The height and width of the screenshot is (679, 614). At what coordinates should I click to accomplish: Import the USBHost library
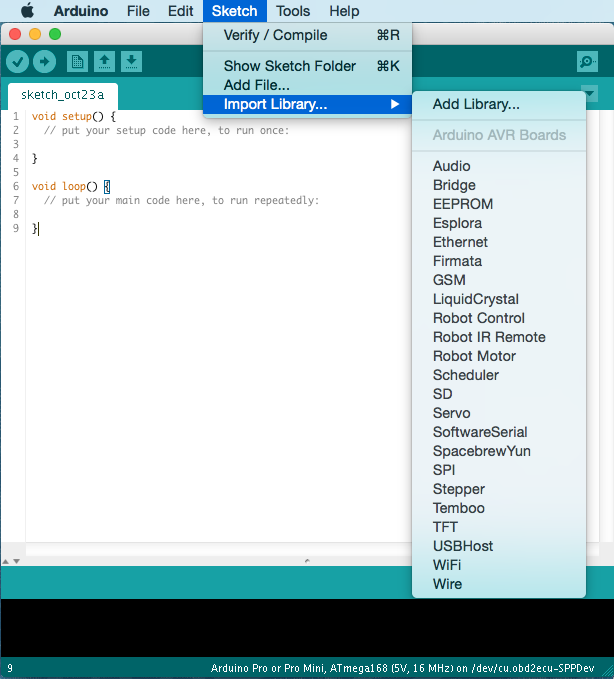(499, 546)
